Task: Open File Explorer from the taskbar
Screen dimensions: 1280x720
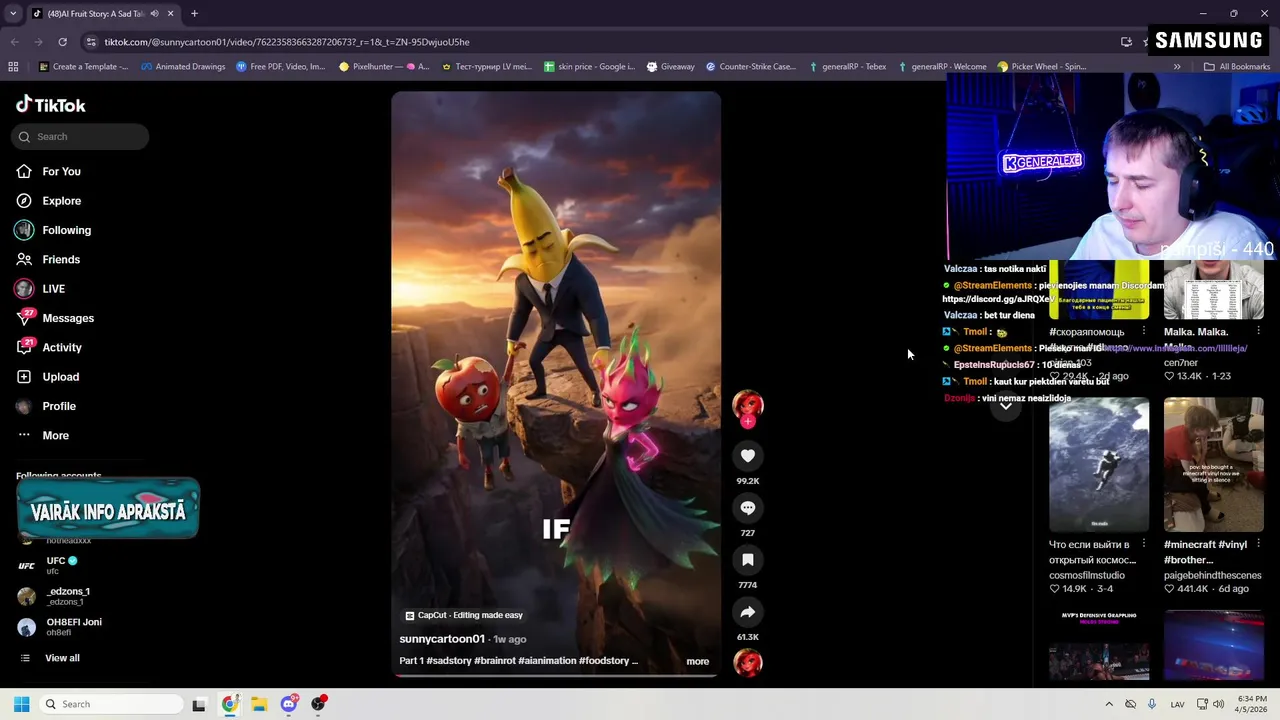Action: tap(259, 704)
